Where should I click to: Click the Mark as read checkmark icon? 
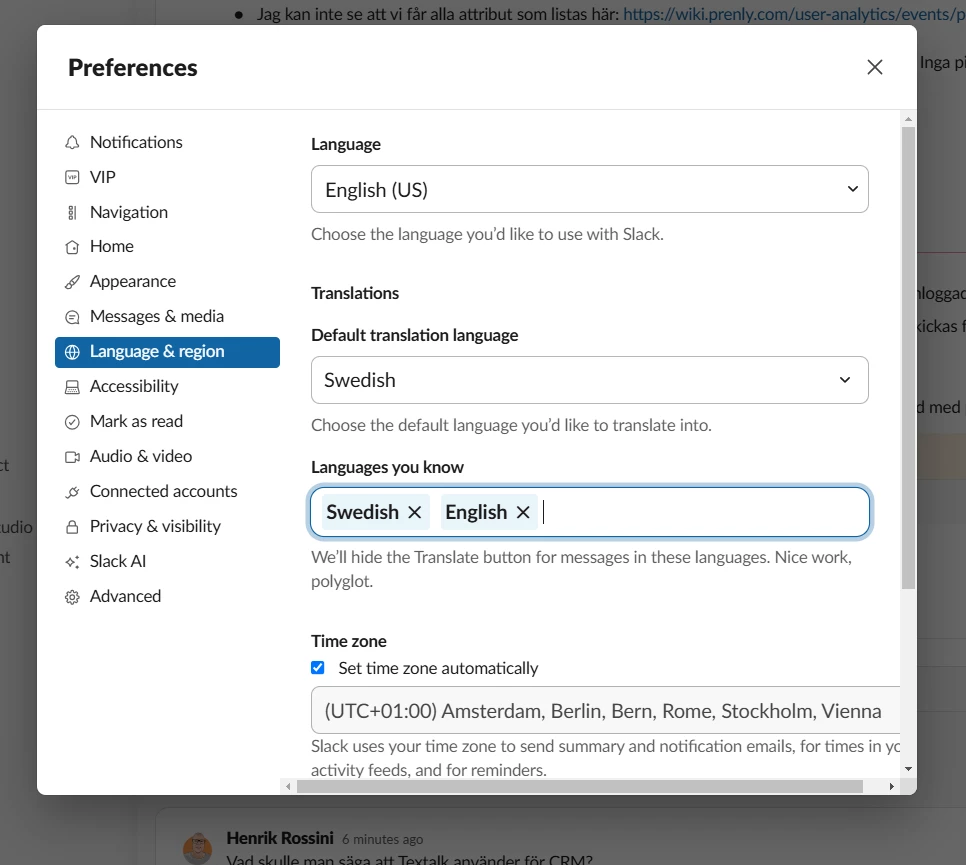(72, 422)
